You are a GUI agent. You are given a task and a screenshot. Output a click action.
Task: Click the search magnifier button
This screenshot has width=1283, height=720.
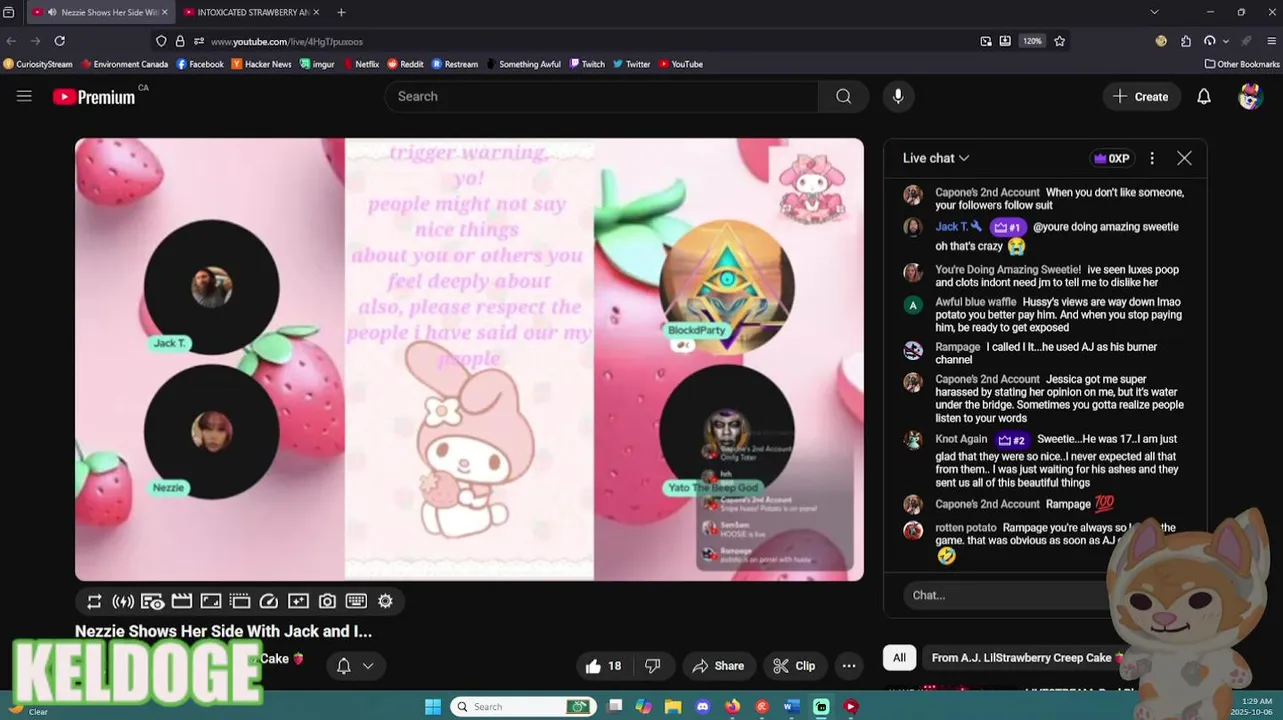843,96
